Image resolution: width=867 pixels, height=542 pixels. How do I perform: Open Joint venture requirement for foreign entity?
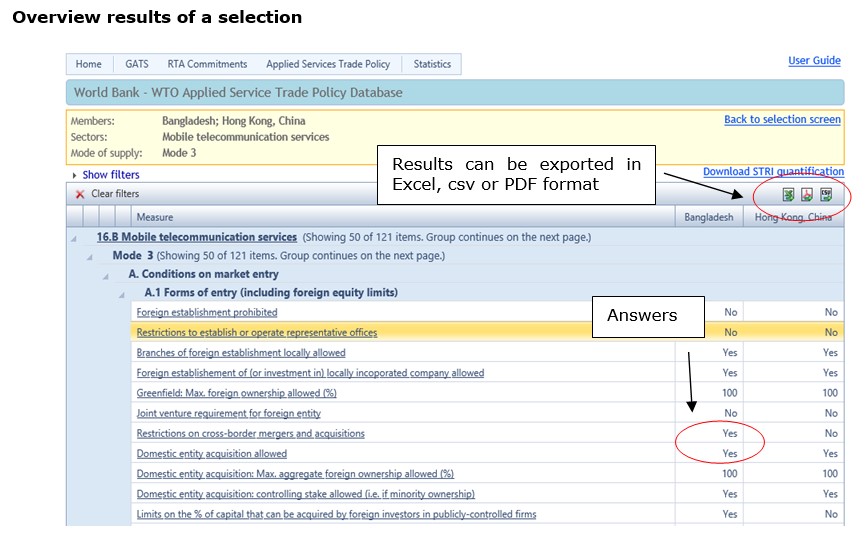pyautogui.click(x=228, y=413)
